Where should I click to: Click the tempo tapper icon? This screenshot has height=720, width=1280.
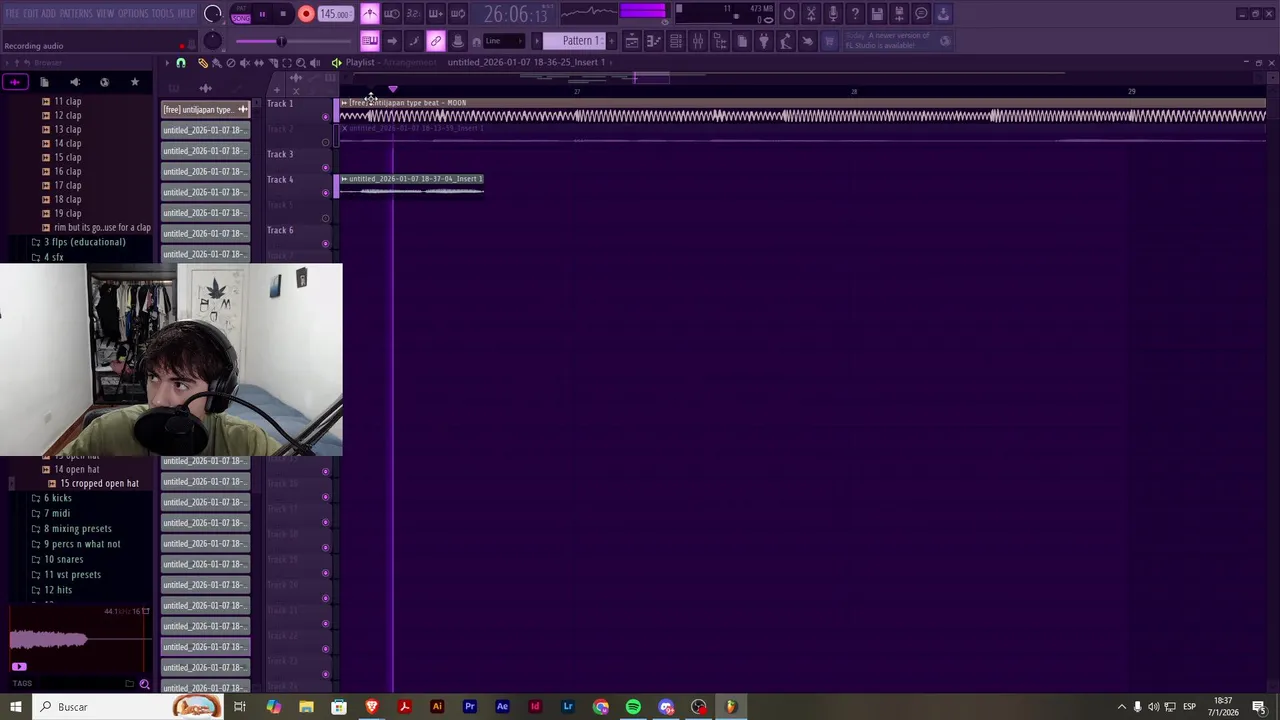pos(786,41)
